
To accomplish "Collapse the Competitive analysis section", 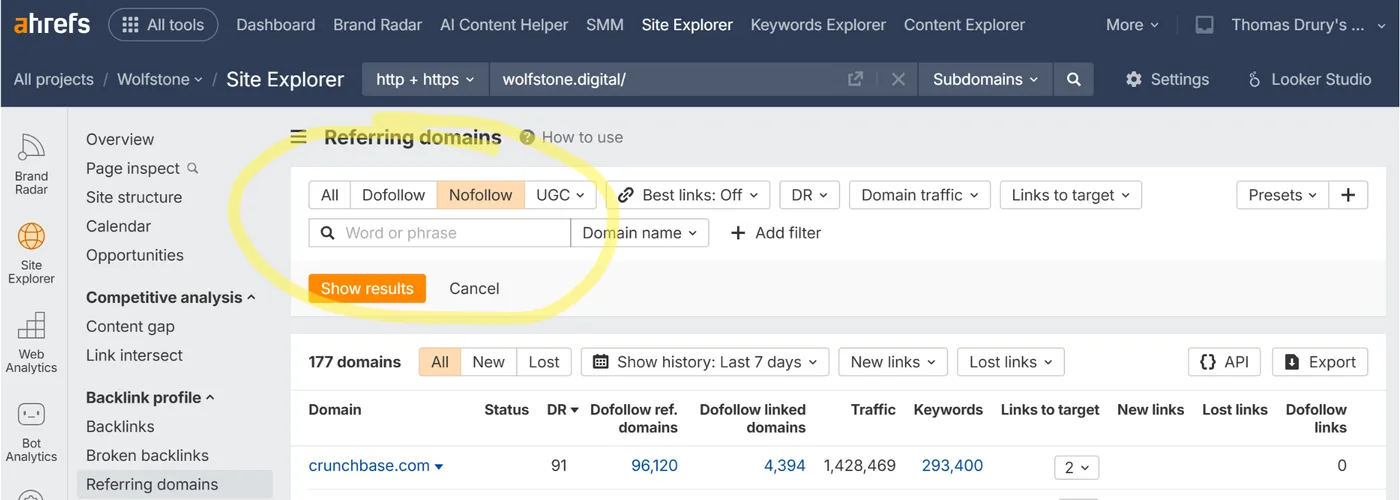I will pyautogui.click(x=170, y=297).
